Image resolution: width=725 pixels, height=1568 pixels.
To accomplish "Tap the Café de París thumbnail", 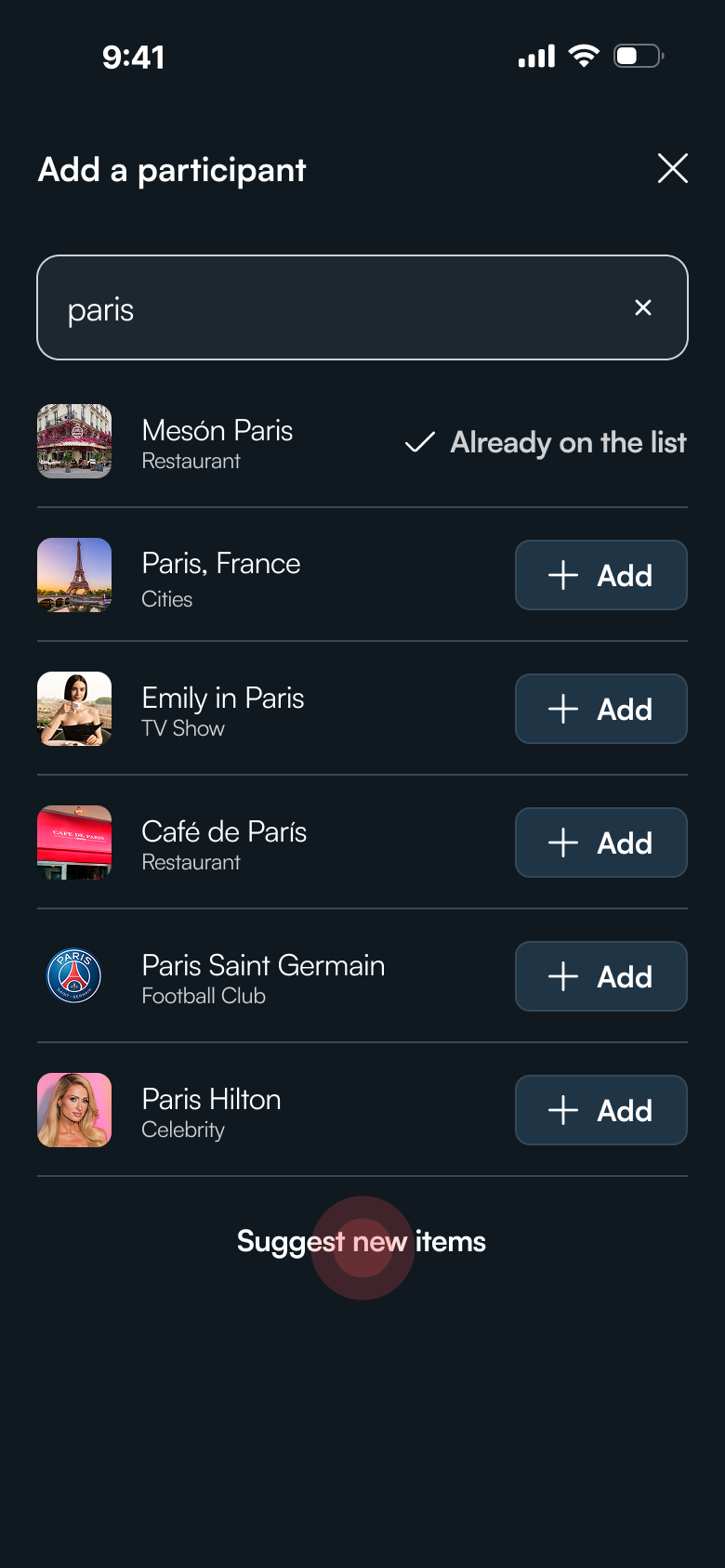I will 74,843.
